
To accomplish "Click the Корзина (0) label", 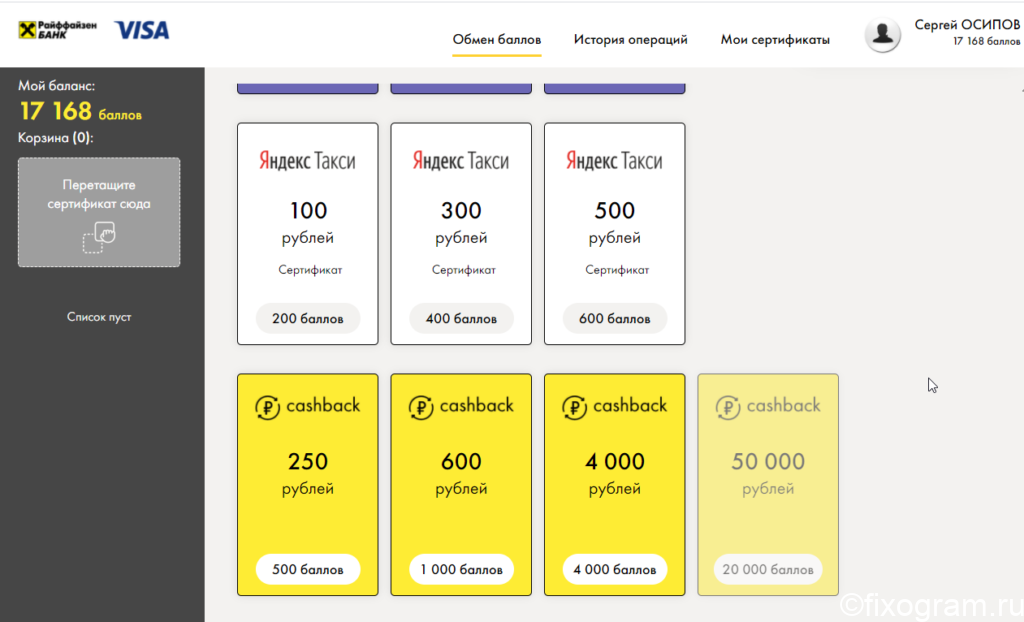I will [56, 138].
